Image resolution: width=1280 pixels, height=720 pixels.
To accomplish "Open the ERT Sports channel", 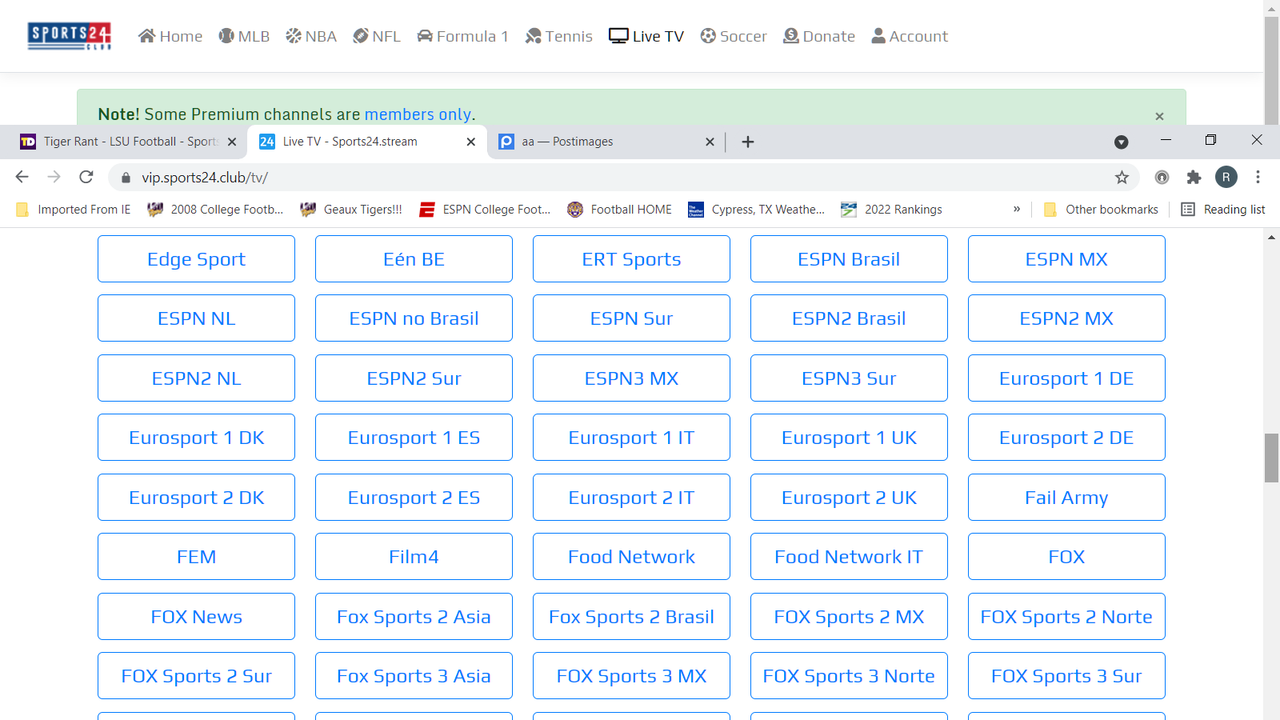I will point(631,259).
